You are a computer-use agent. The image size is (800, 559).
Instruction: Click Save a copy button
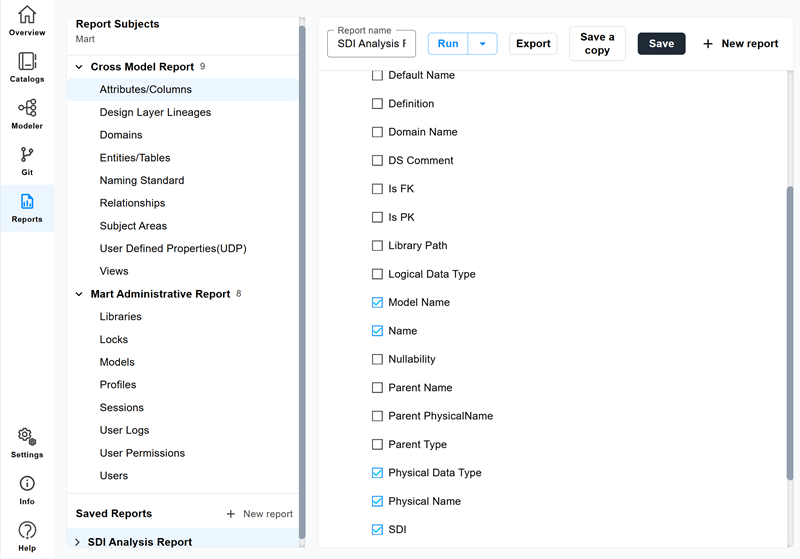(597, 44)
